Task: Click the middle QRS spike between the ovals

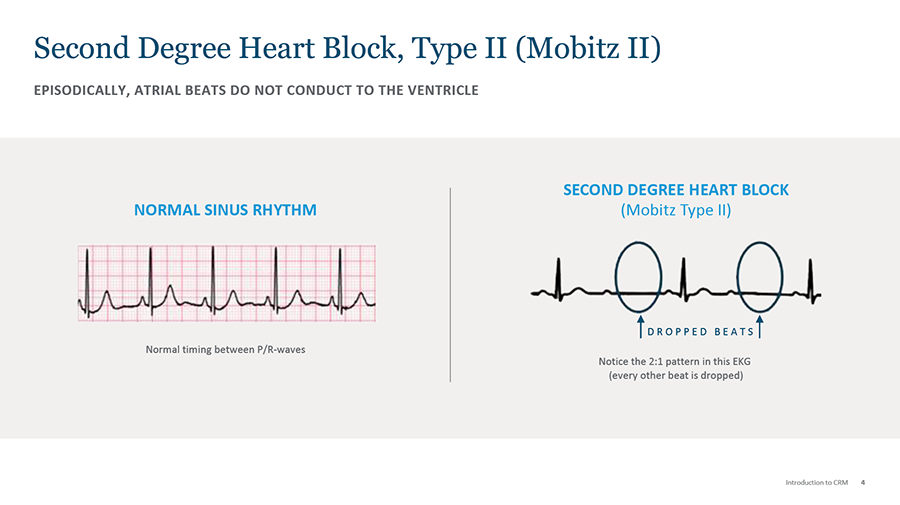Action: tap(684, 276)
